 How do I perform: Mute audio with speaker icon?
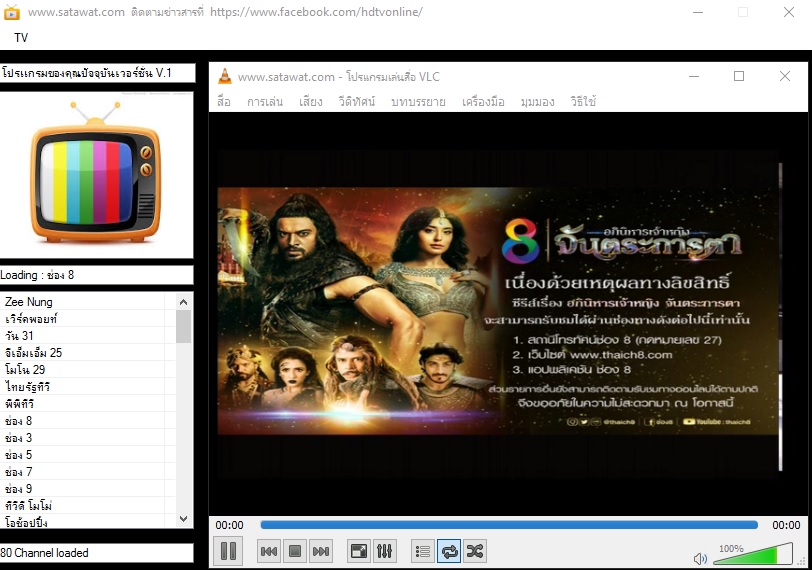(x=700, y=559)
